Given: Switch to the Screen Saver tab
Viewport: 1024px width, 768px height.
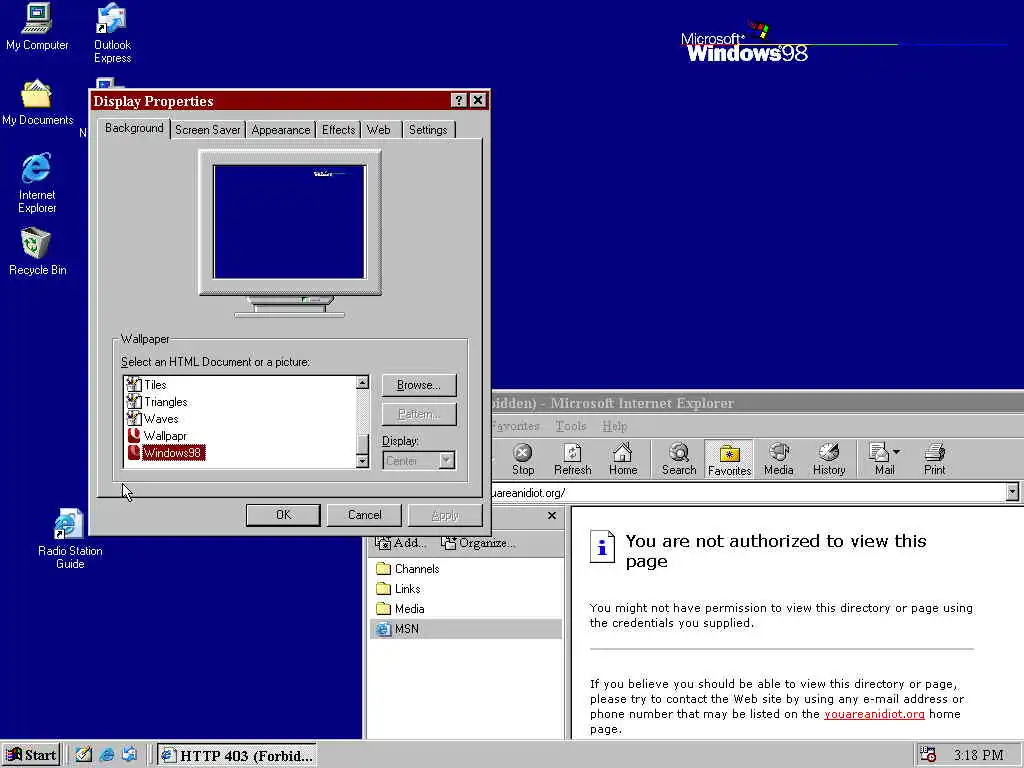Looking at the screenshot, I should (208, 129).
